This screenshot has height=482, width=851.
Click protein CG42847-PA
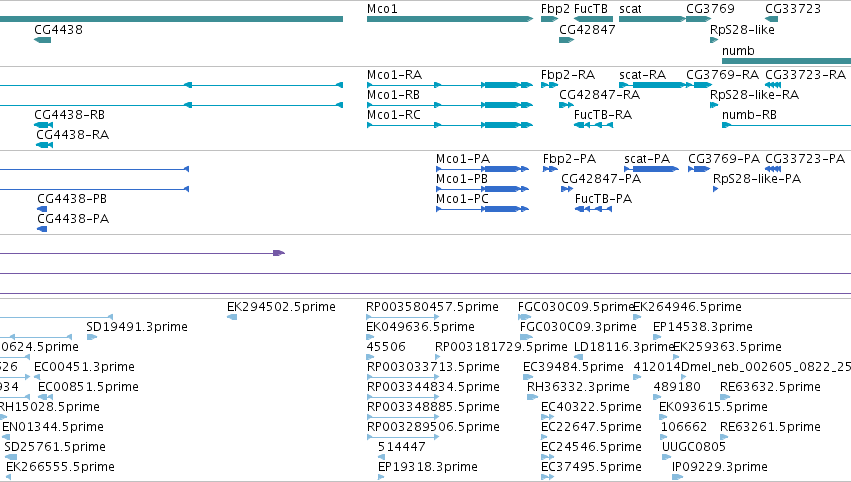tap(601, 179)
